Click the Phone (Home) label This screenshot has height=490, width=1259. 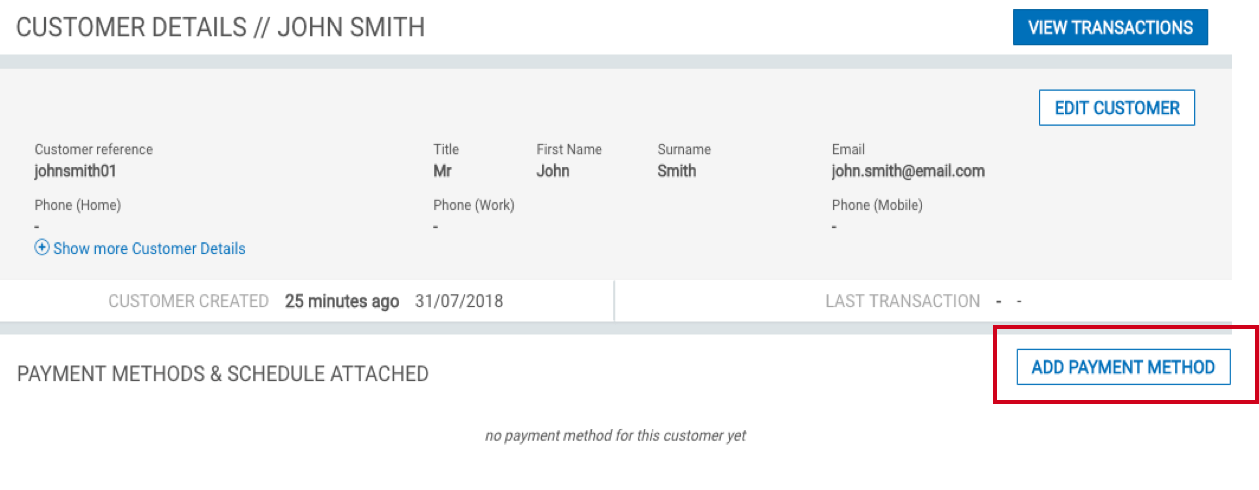click(x=78, y=205)
